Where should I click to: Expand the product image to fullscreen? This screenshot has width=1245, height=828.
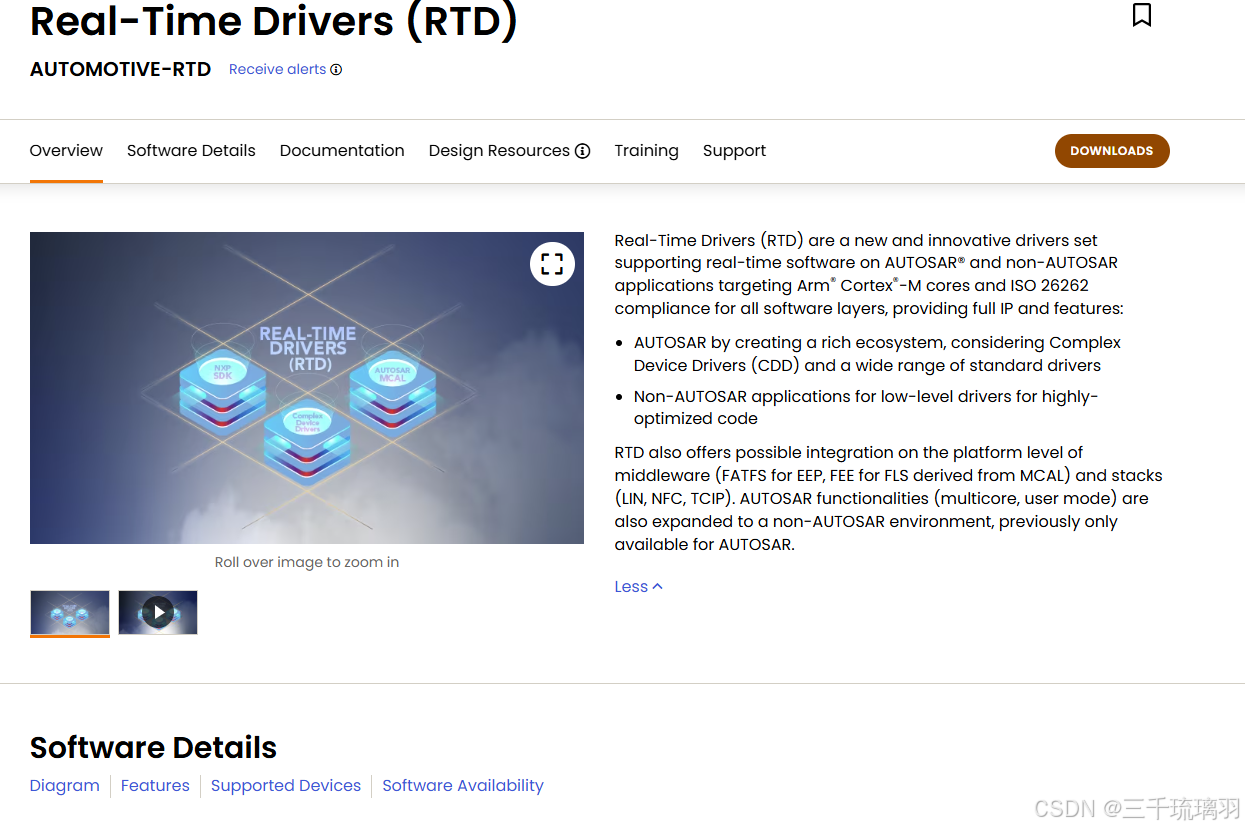pos(552,264)
